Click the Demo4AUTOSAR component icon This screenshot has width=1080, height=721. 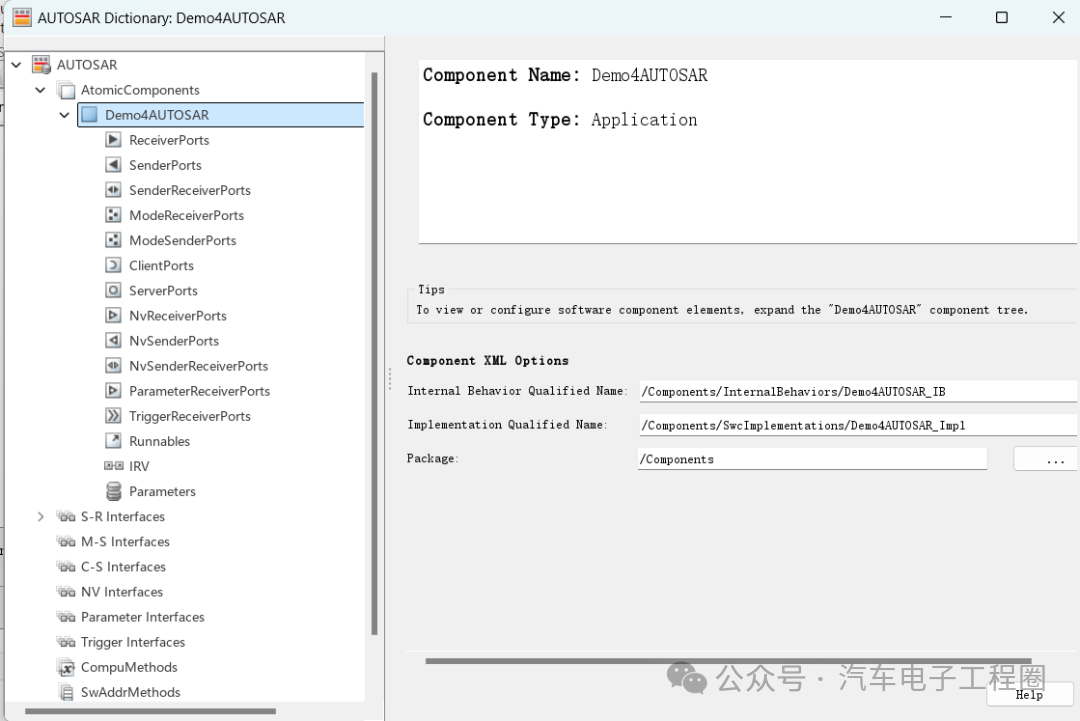point(90,115)
